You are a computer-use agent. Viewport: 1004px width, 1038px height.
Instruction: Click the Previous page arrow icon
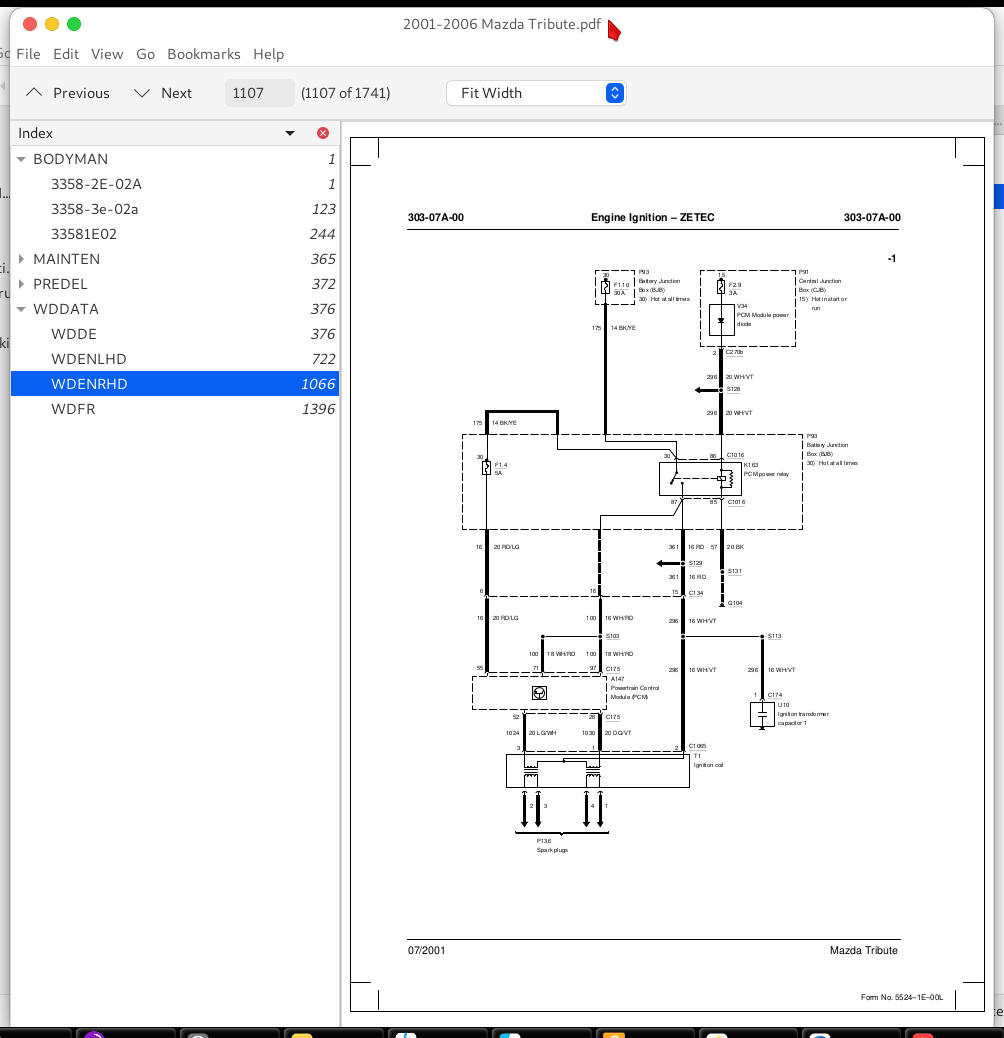[35, 93]
